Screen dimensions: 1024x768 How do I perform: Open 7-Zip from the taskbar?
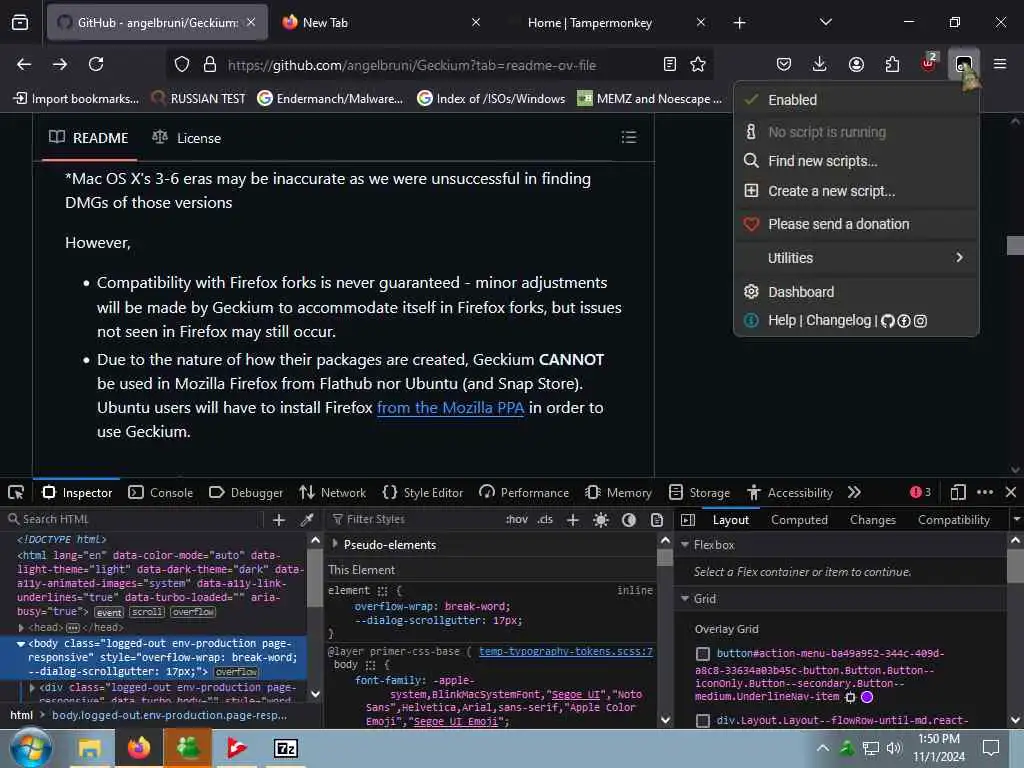coord(285,748)
